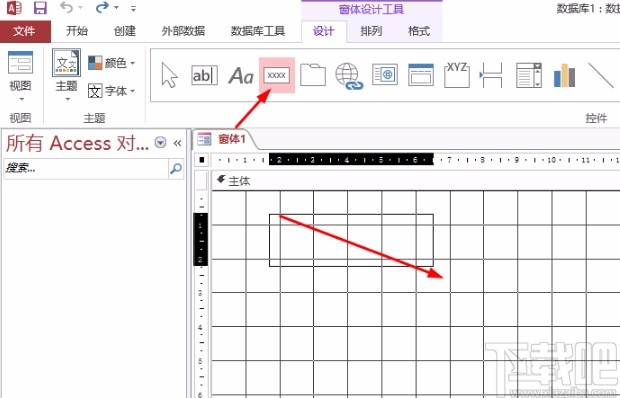Select the Text Box (ab|) control
Viewport: 620px width, 398px height.
(204, 75)
